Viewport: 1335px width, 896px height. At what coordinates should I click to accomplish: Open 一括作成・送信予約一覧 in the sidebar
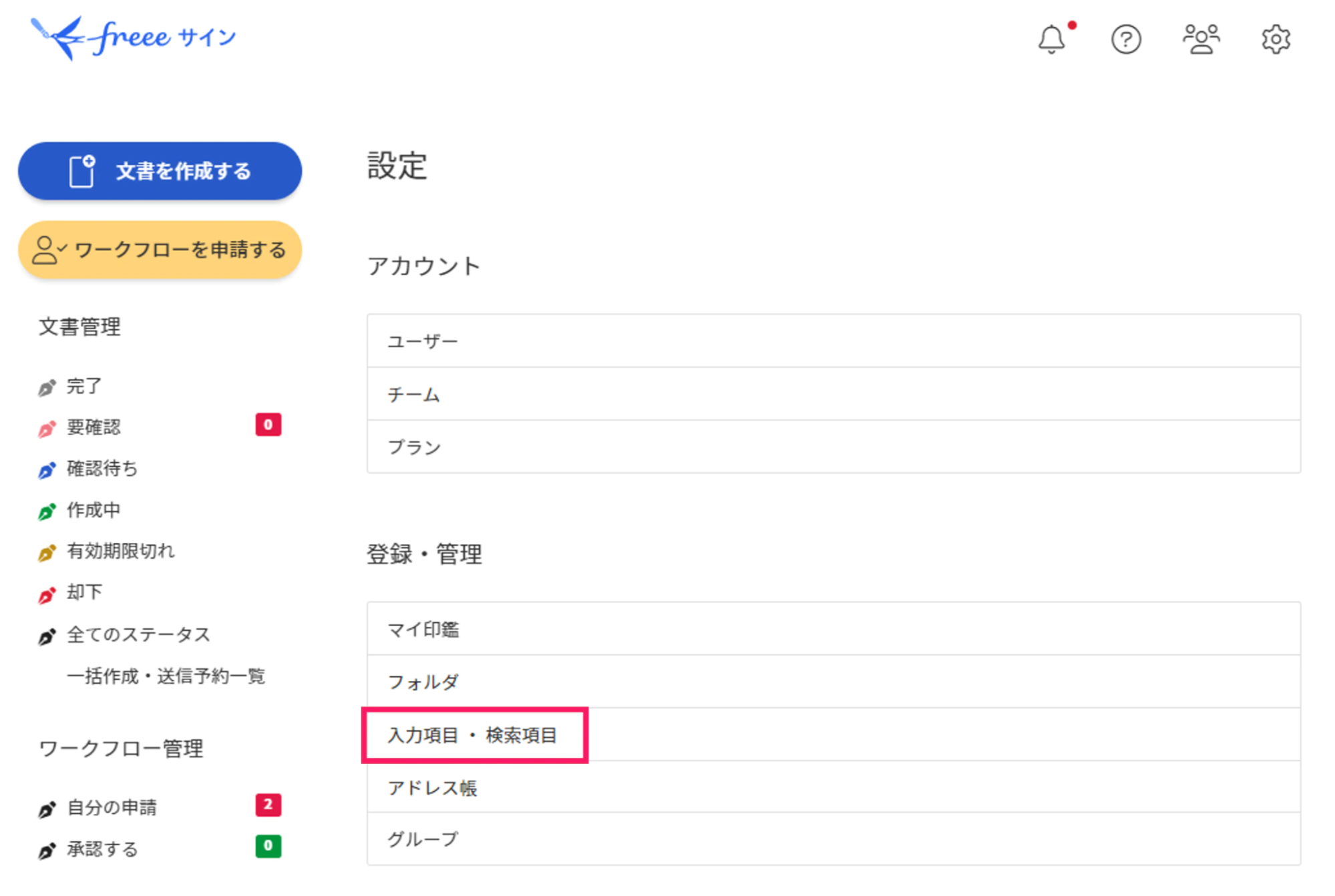coord(167,676)
